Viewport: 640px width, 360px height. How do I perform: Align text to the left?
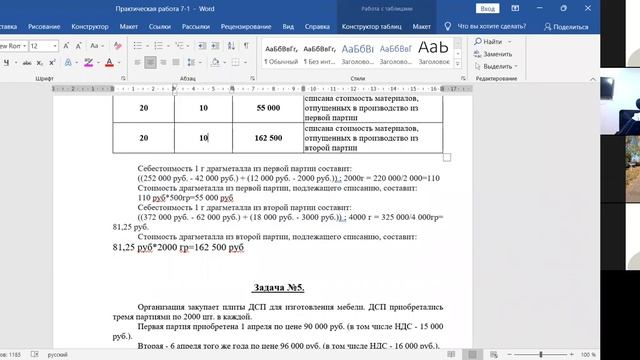(x=138, y=62)
